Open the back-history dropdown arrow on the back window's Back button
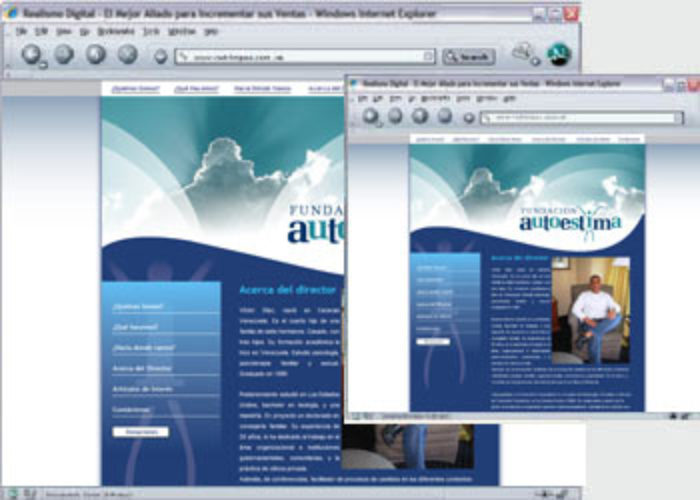This screenshot has width=700, height=500. (42, 66)
